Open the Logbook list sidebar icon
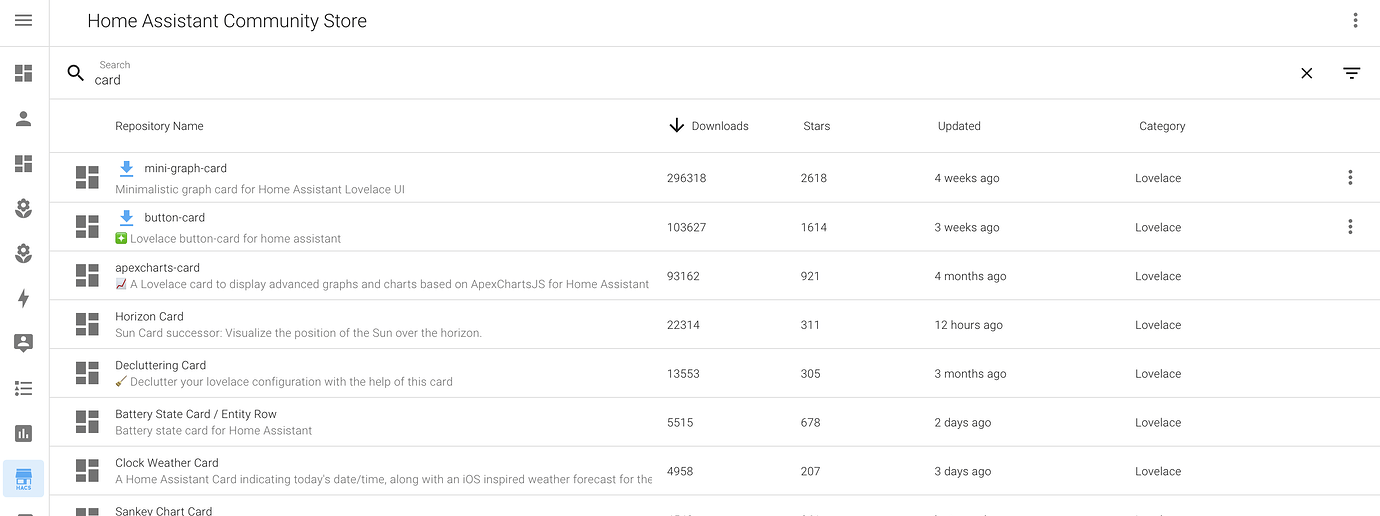Screen dimensions: 1380x516 pos(24,388)
